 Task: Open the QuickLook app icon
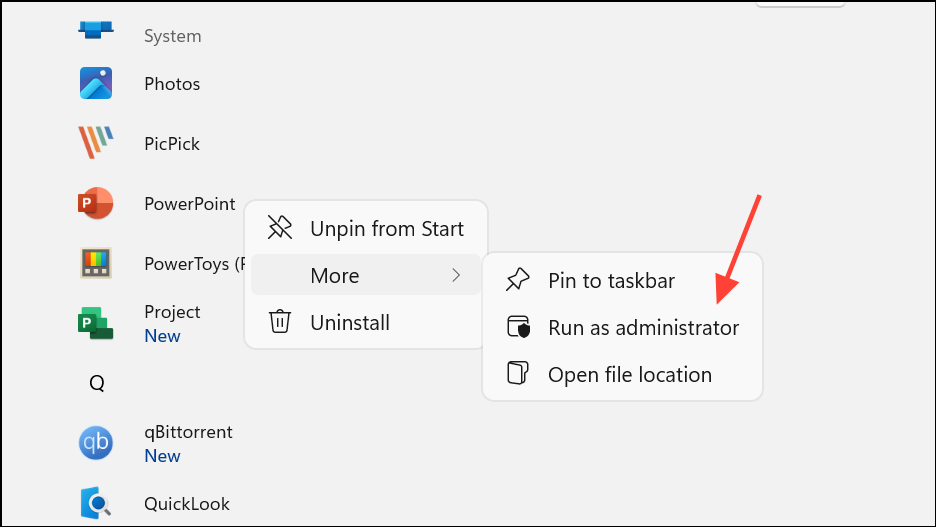coord(96,503)
